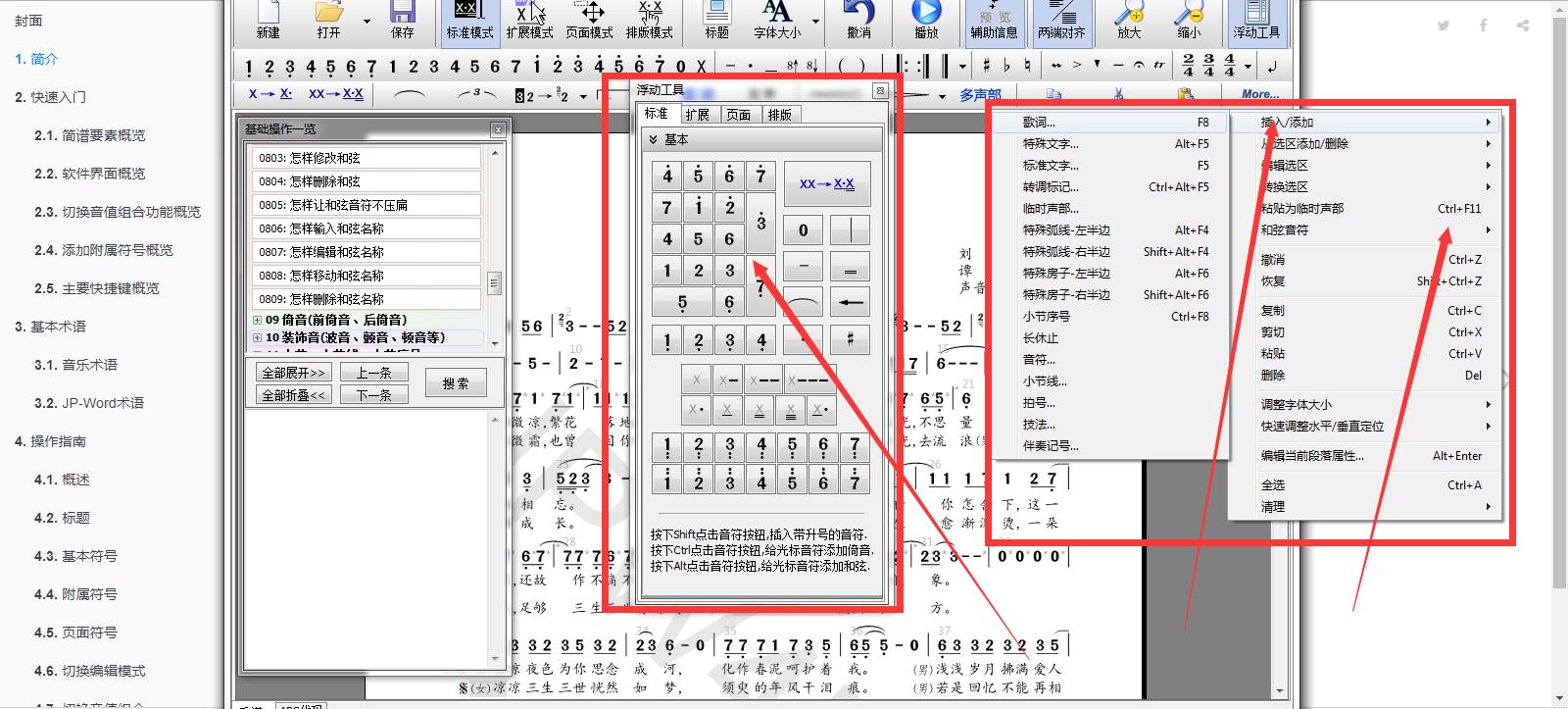Click 全部展开>> button

point(293,373)
